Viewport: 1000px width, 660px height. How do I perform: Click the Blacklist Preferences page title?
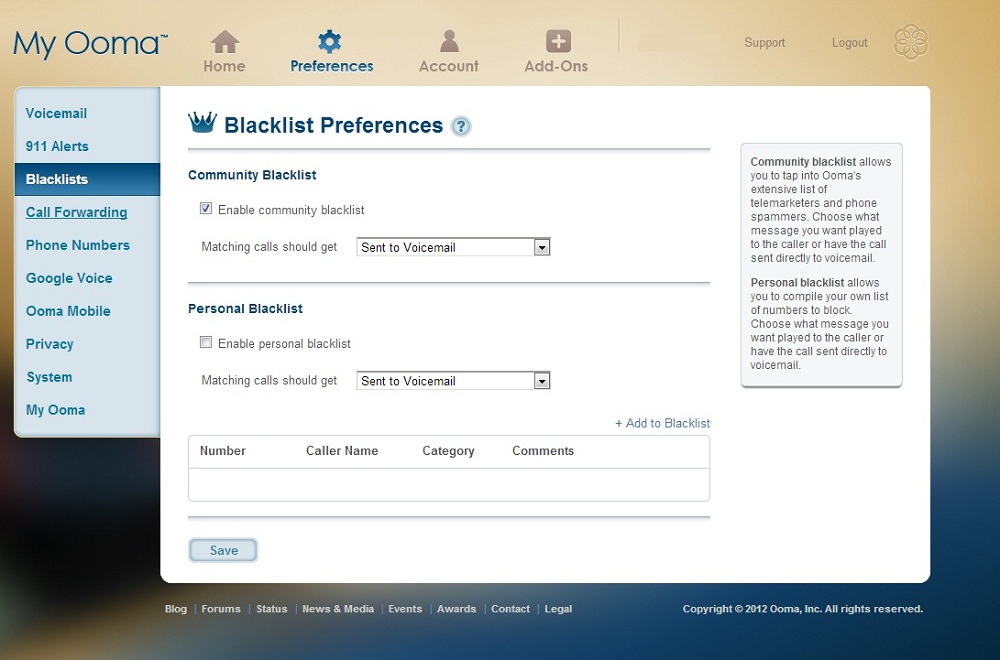pyautogui.click(x=334, y=126)
